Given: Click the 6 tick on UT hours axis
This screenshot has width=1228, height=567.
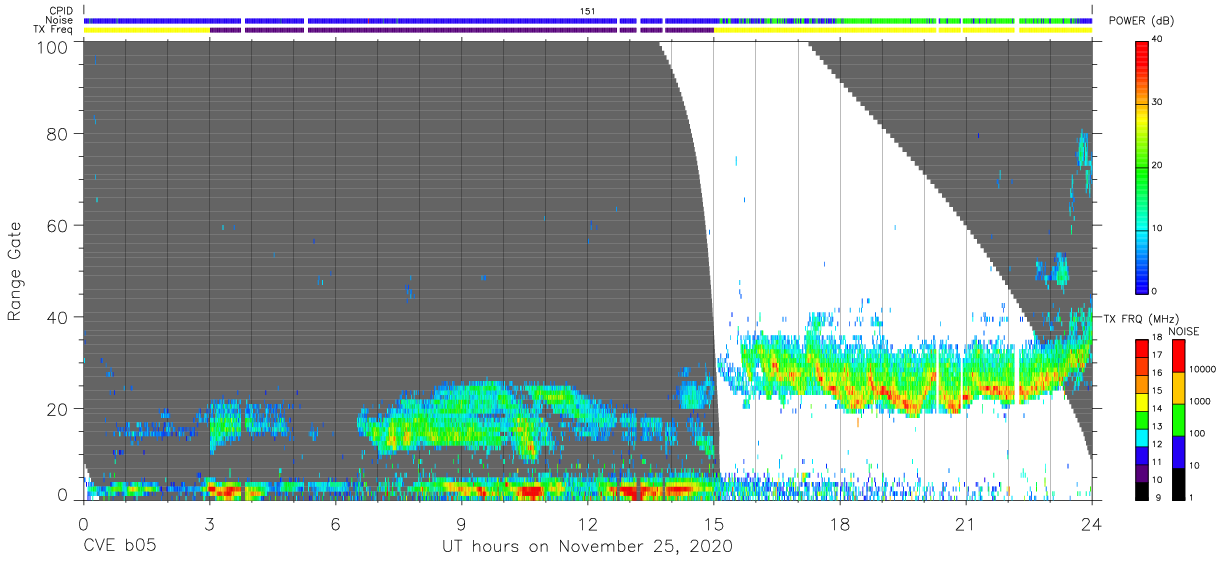Looking at the screenshot, I should click(x=335, y=523).
